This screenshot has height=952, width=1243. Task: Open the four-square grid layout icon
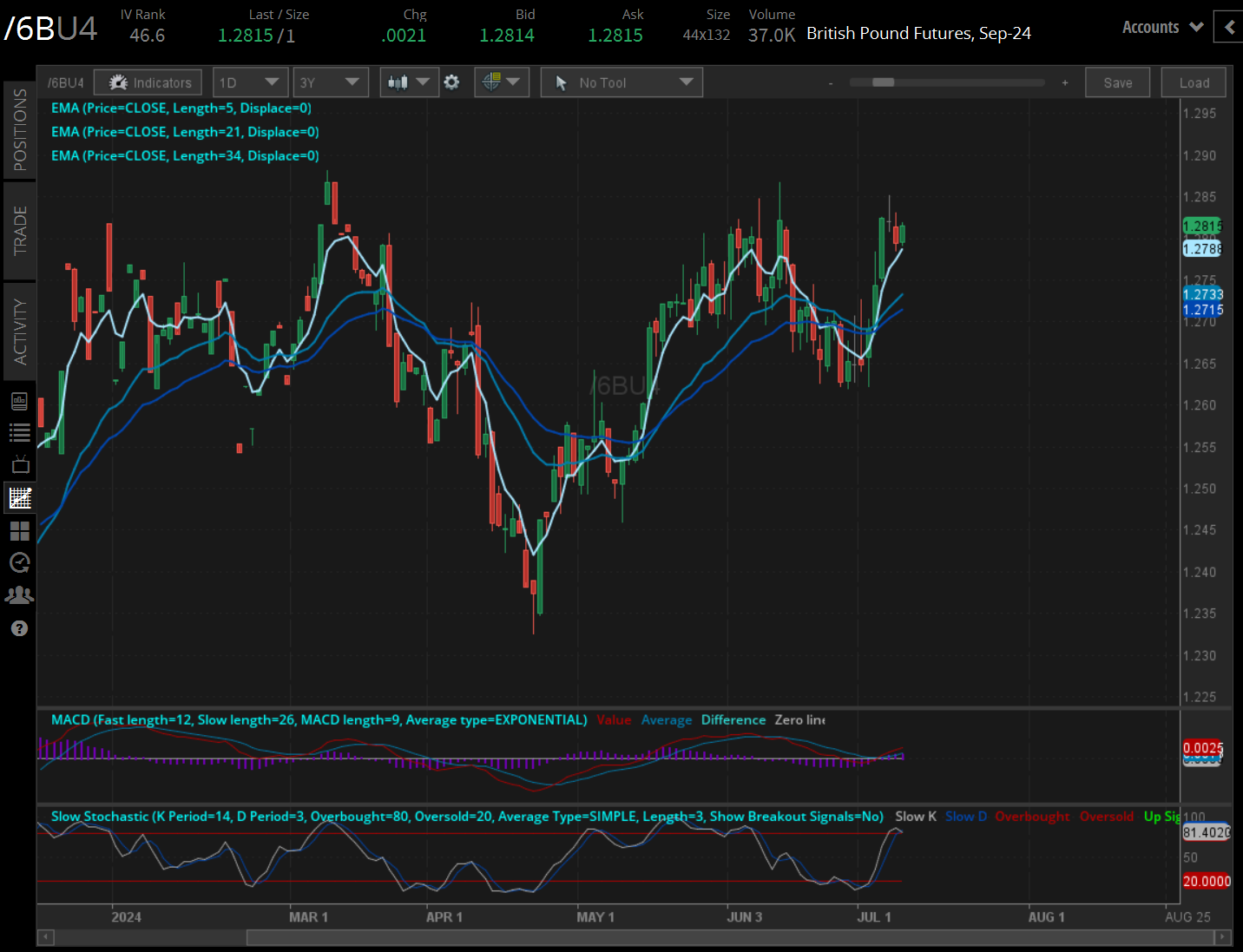pos(19,530)
